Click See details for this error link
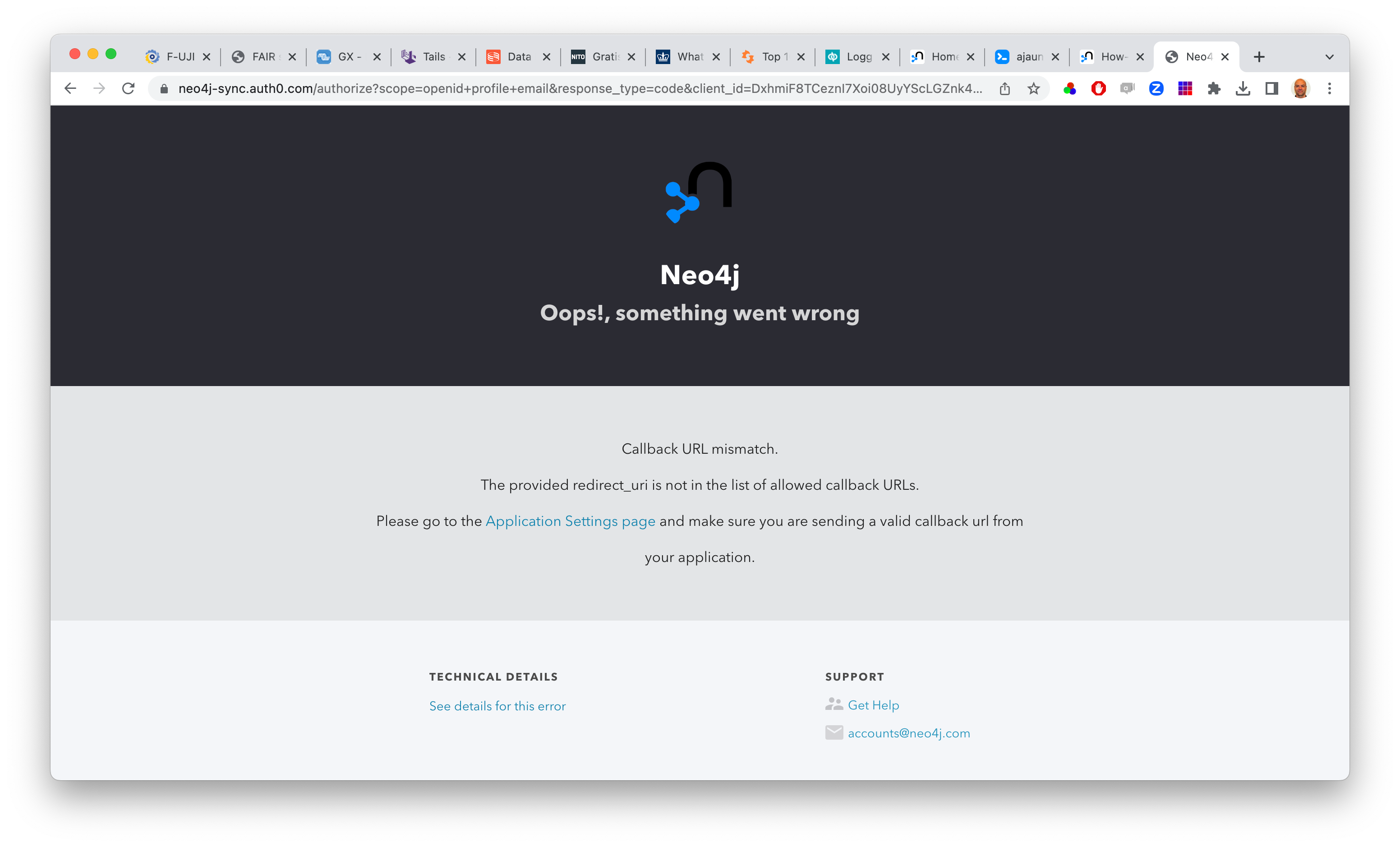This screenshot has width=1400, height=847. [497, 706]
